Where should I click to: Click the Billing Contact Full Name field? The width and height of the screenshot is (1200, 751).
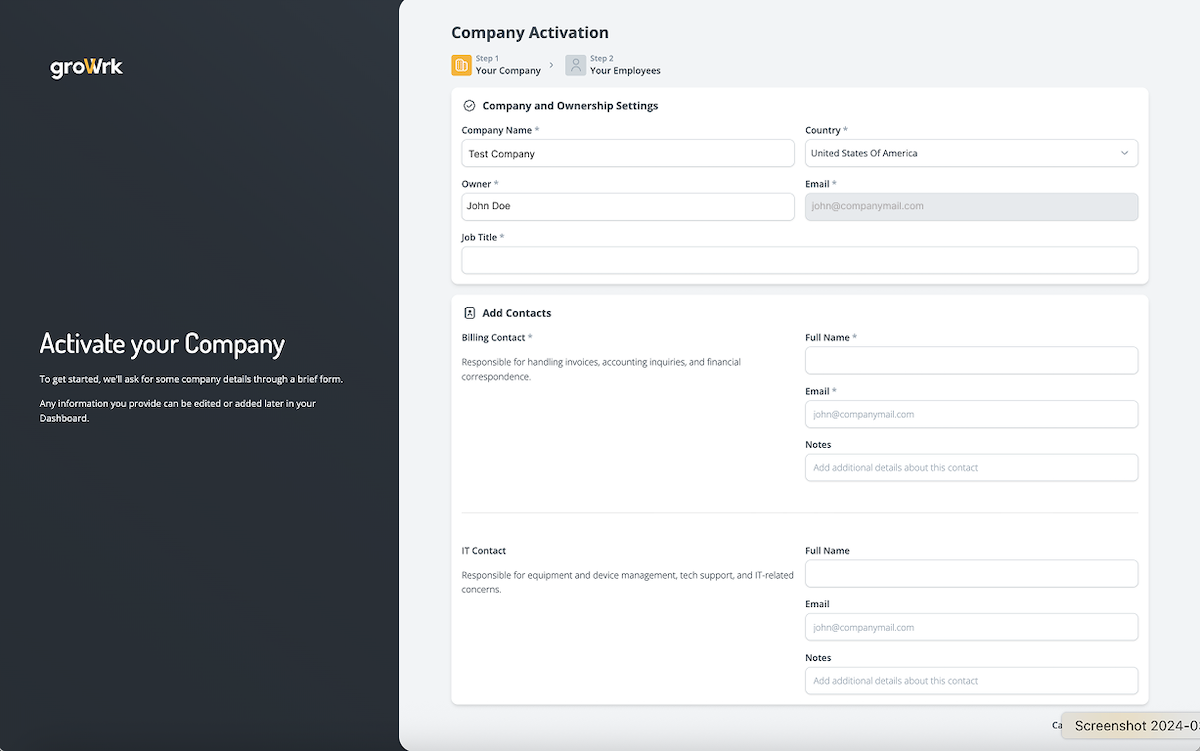point(970,360)
